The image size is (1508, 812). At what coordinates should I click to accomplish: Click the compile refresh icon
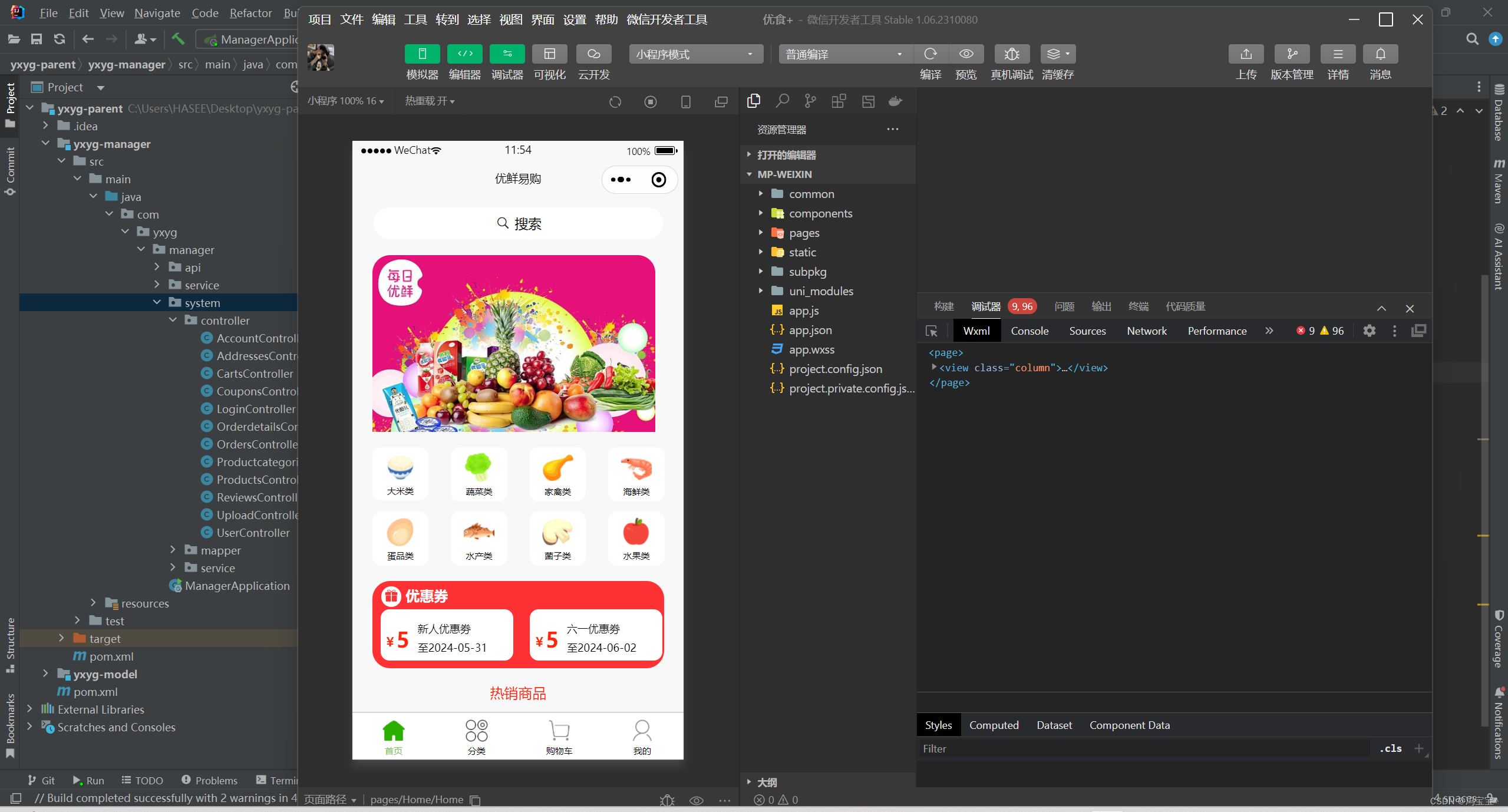tap(930, 54)
